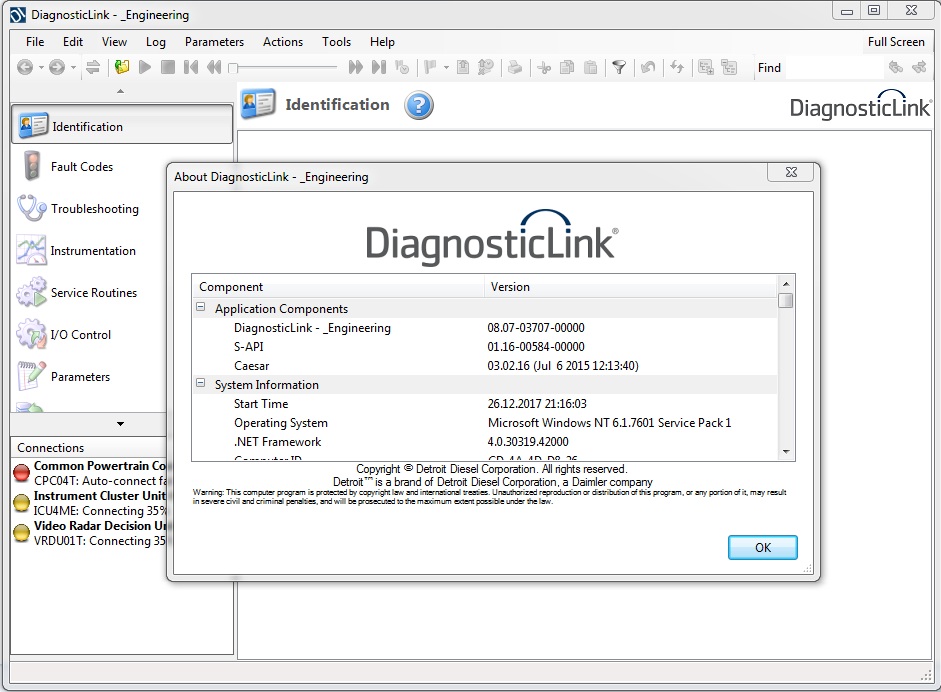This screenshot has height=692, width=941.
Task: Click the sidebar scroll up arrow
Action: 120,91
